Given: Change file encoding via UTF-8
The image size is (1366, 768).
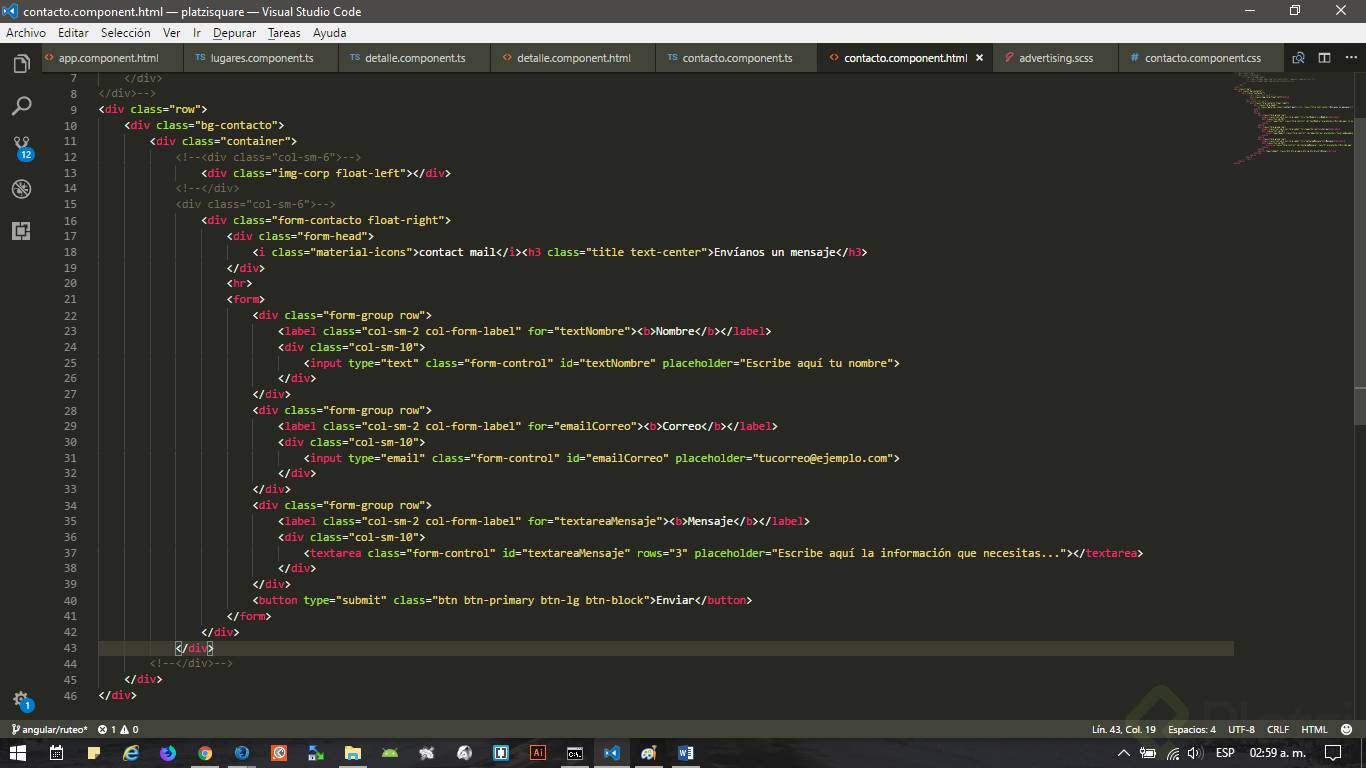Looking at the screenshot, I should point(1241,730).
